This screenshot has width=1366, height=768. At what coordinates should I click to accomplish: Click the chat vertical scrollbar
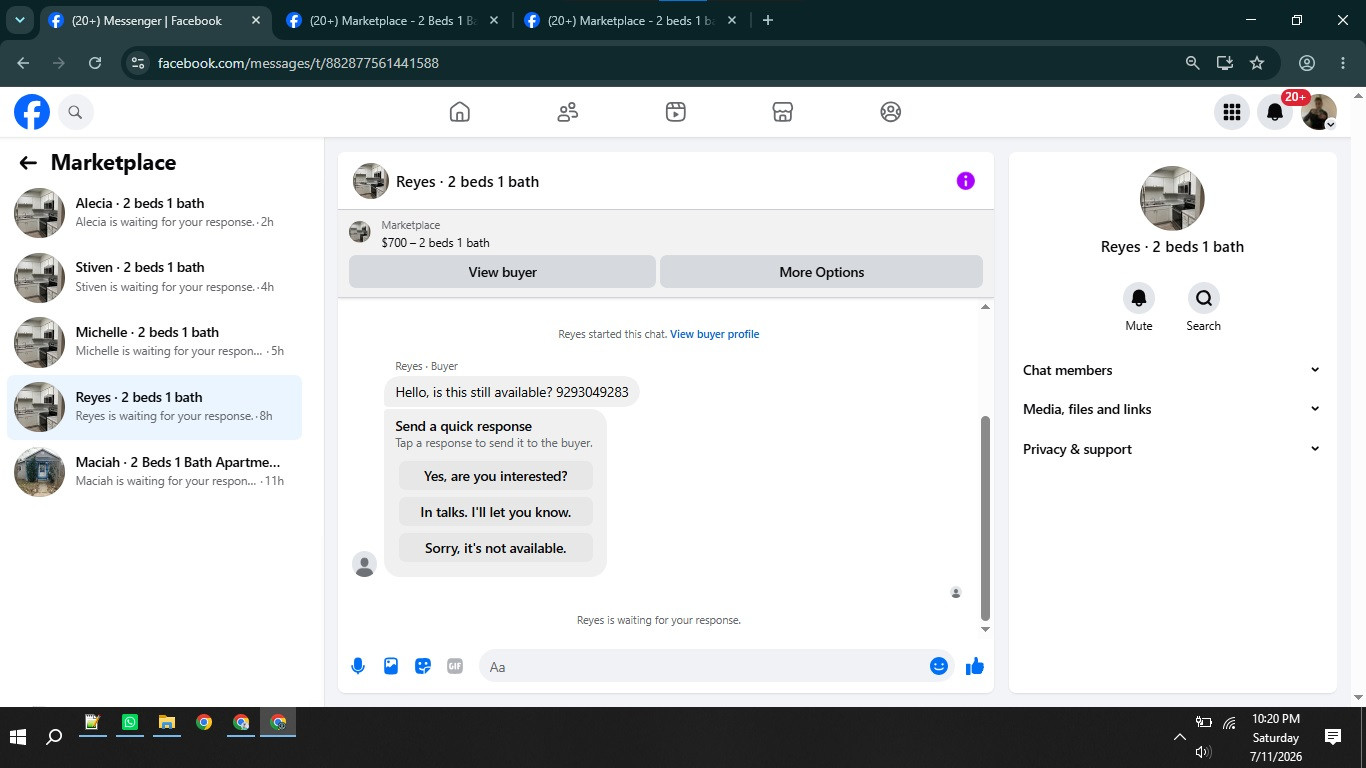[x=985, y=518]
